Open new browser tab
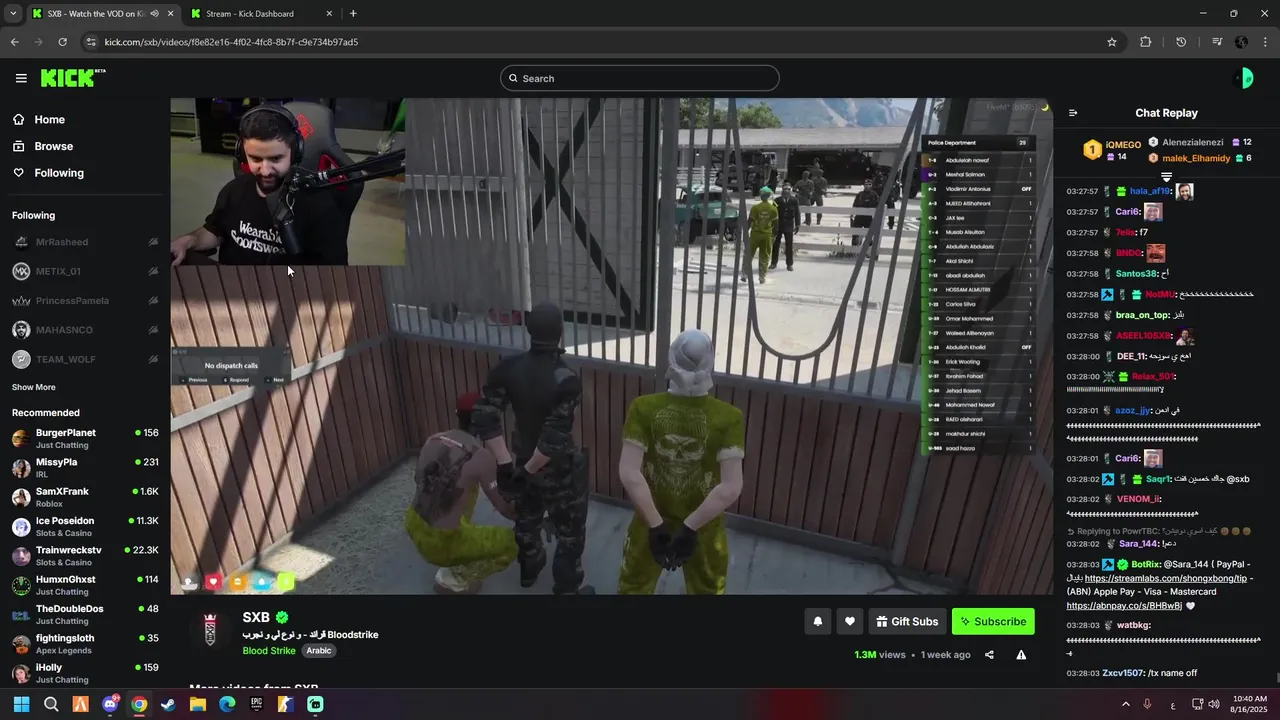 (x=353, y=14)
